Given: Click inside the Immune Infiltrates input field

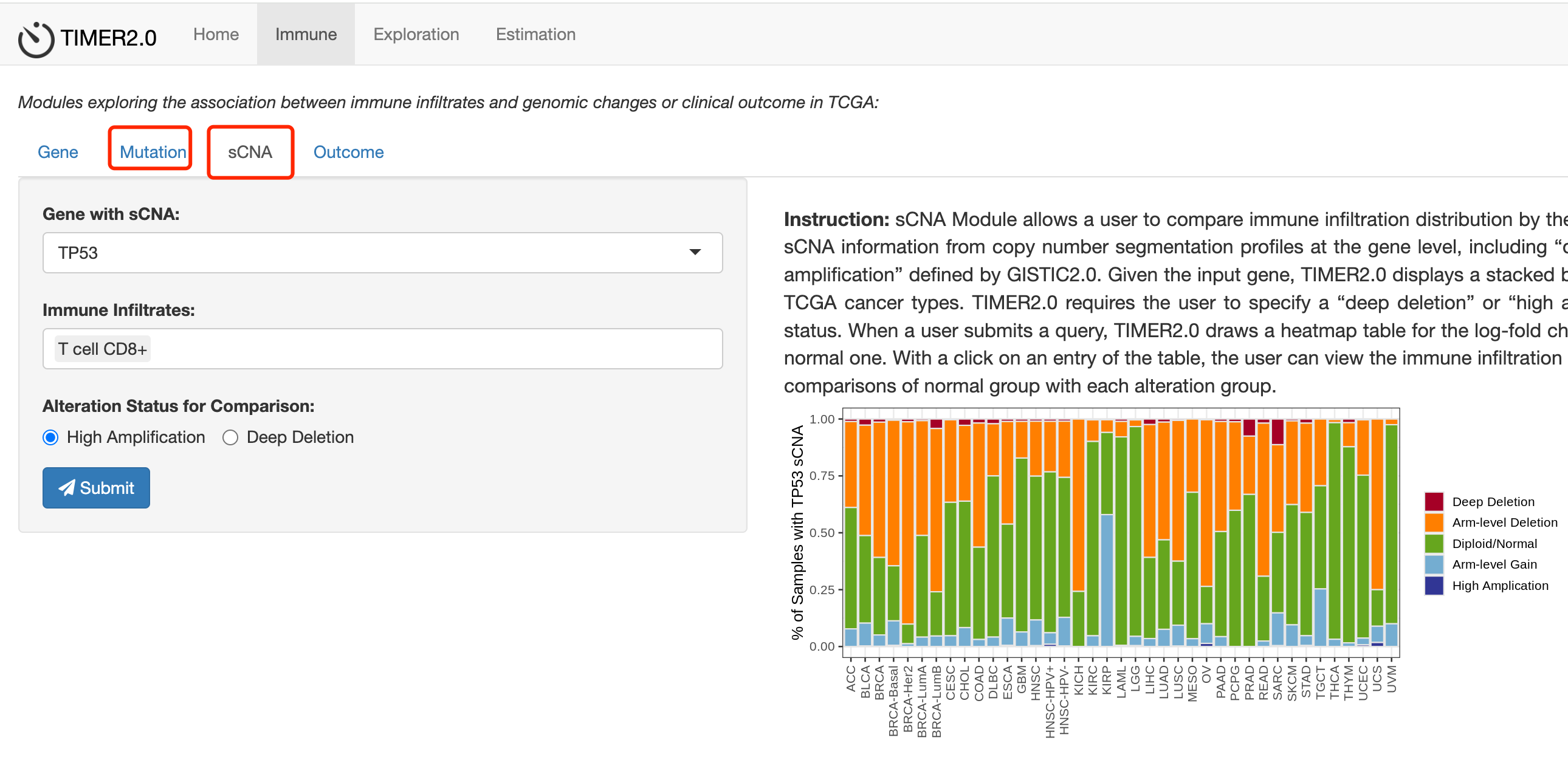Looking at the screenshot, I should (x=426, y=349).
